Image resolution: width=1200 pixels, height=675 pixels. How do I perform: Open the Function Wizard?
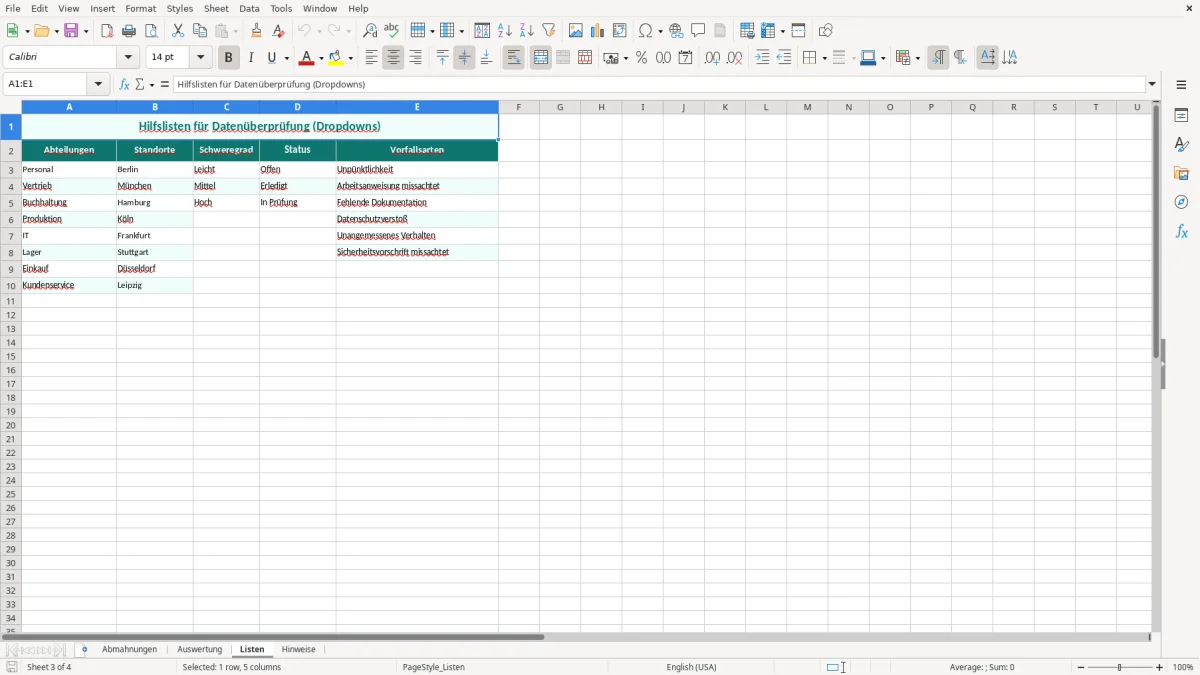(124, 85)
